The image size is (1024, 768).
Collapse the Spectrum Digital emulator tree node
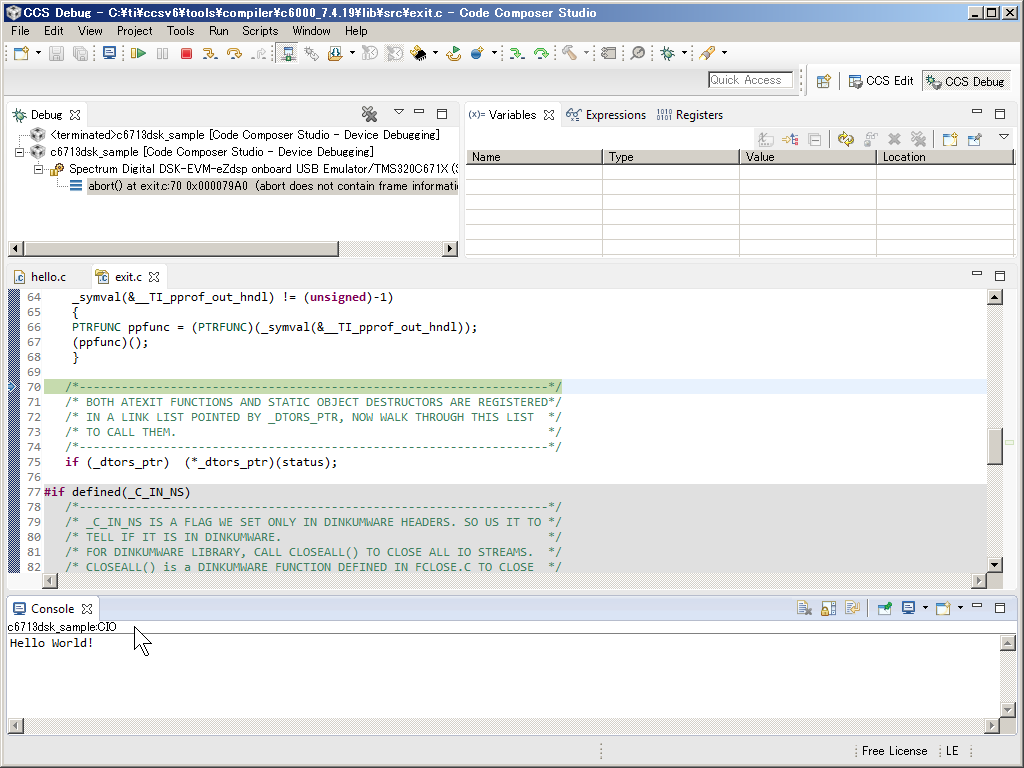[x=38, y=169]
